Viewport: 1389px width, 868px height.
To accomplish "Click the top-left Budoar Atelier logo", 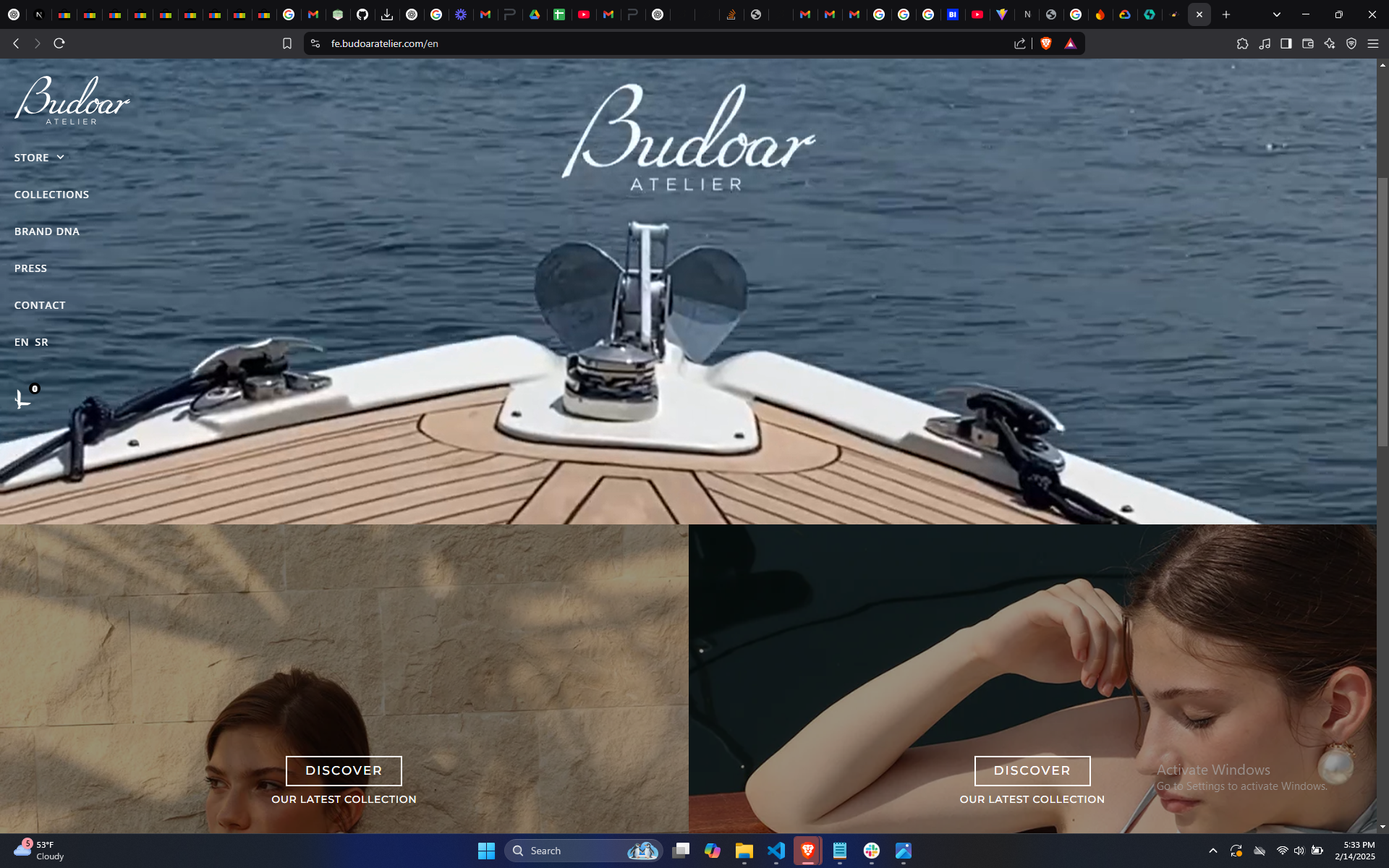I will point(72,101).
